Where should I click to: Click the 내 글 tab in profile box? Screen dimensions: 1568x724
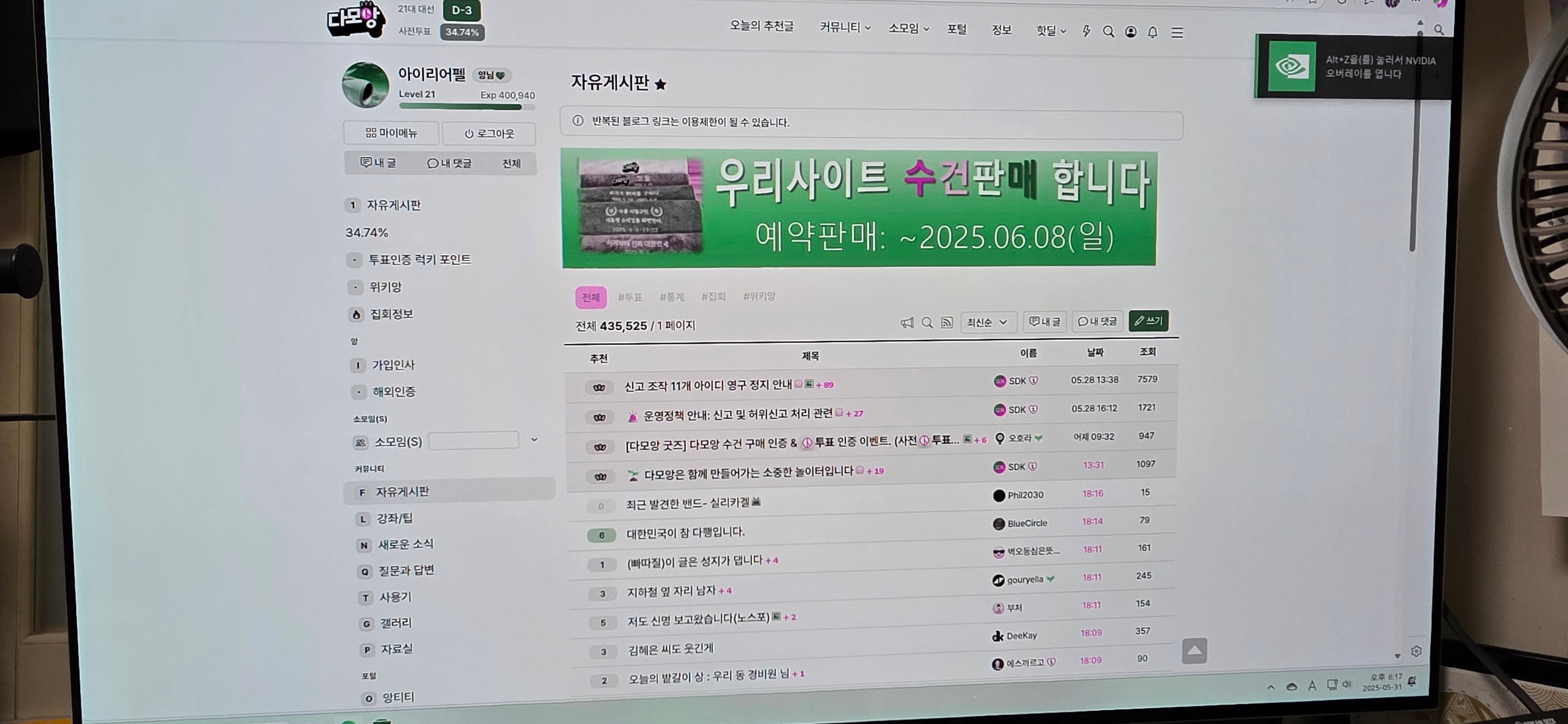click(x=378, y=163)
